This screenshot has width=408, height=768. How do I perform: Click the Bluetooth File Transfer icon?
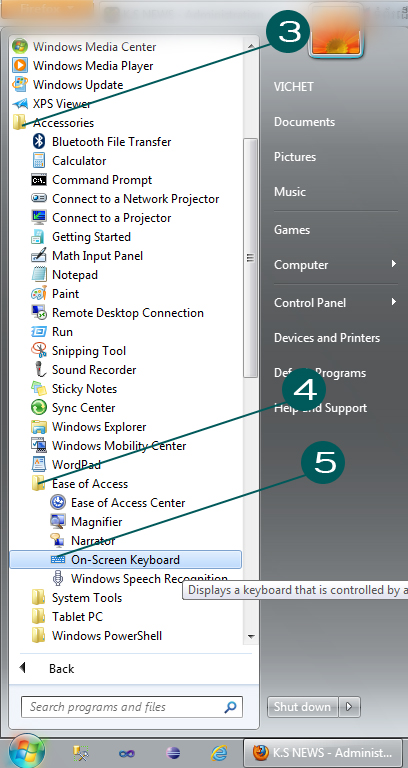tap(39, 142)
